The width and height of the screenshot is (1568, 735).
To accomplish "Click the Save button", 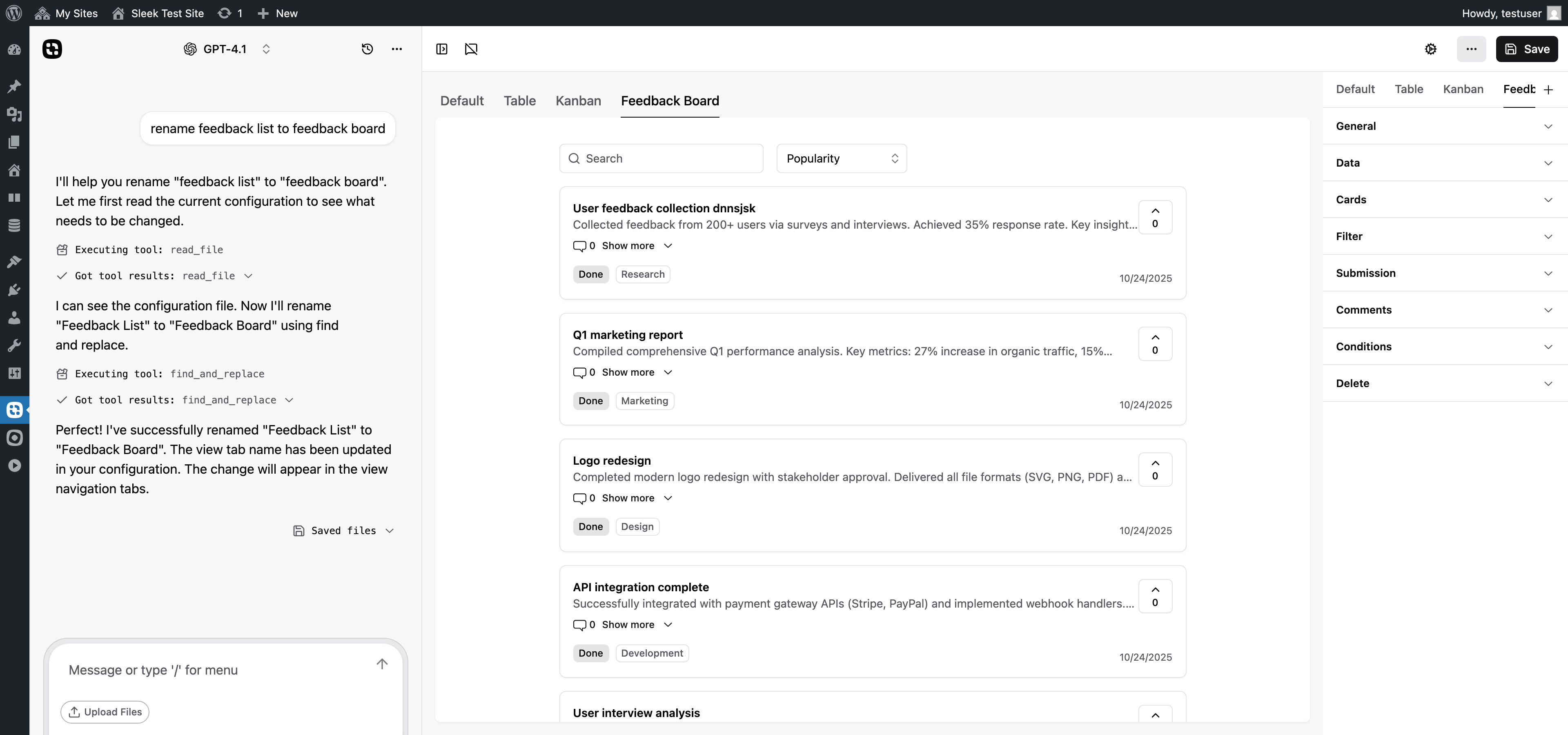I will pos(1527,49).
